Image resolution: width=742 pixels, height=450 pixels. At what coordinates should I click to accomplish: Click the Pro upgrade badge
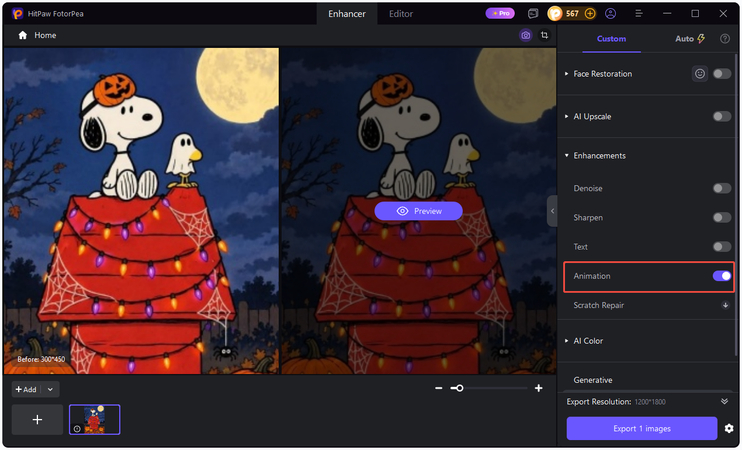(500, 13)
